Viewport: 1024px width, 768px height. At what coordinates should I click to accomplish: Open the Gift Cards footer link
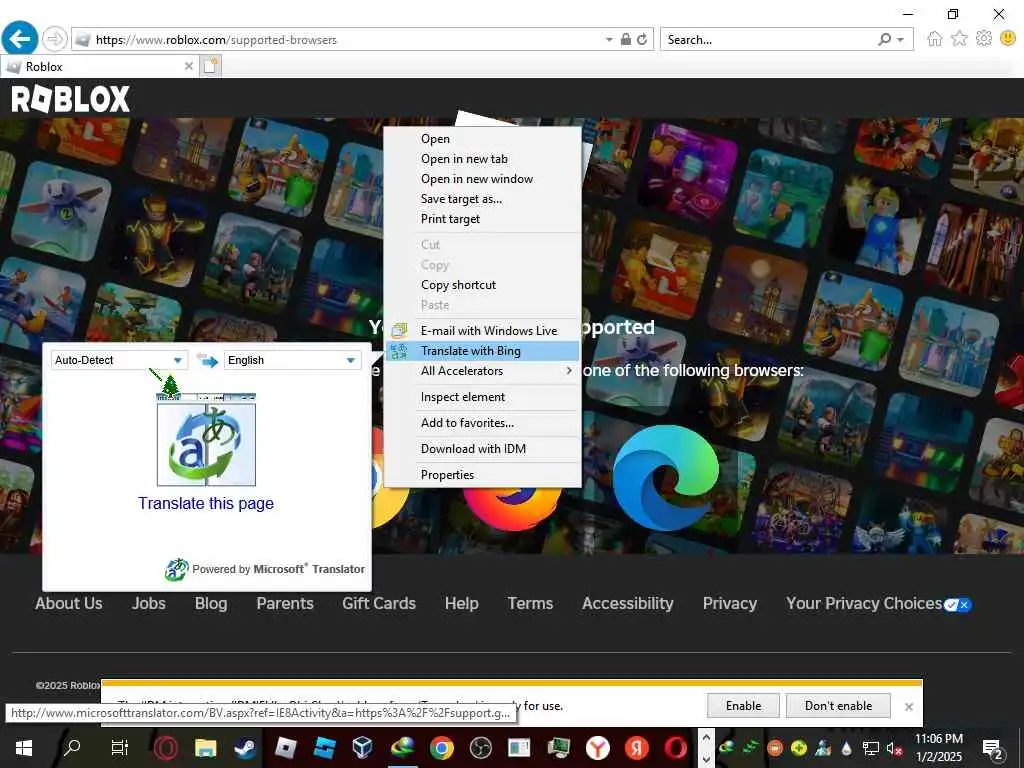(379, 603)
